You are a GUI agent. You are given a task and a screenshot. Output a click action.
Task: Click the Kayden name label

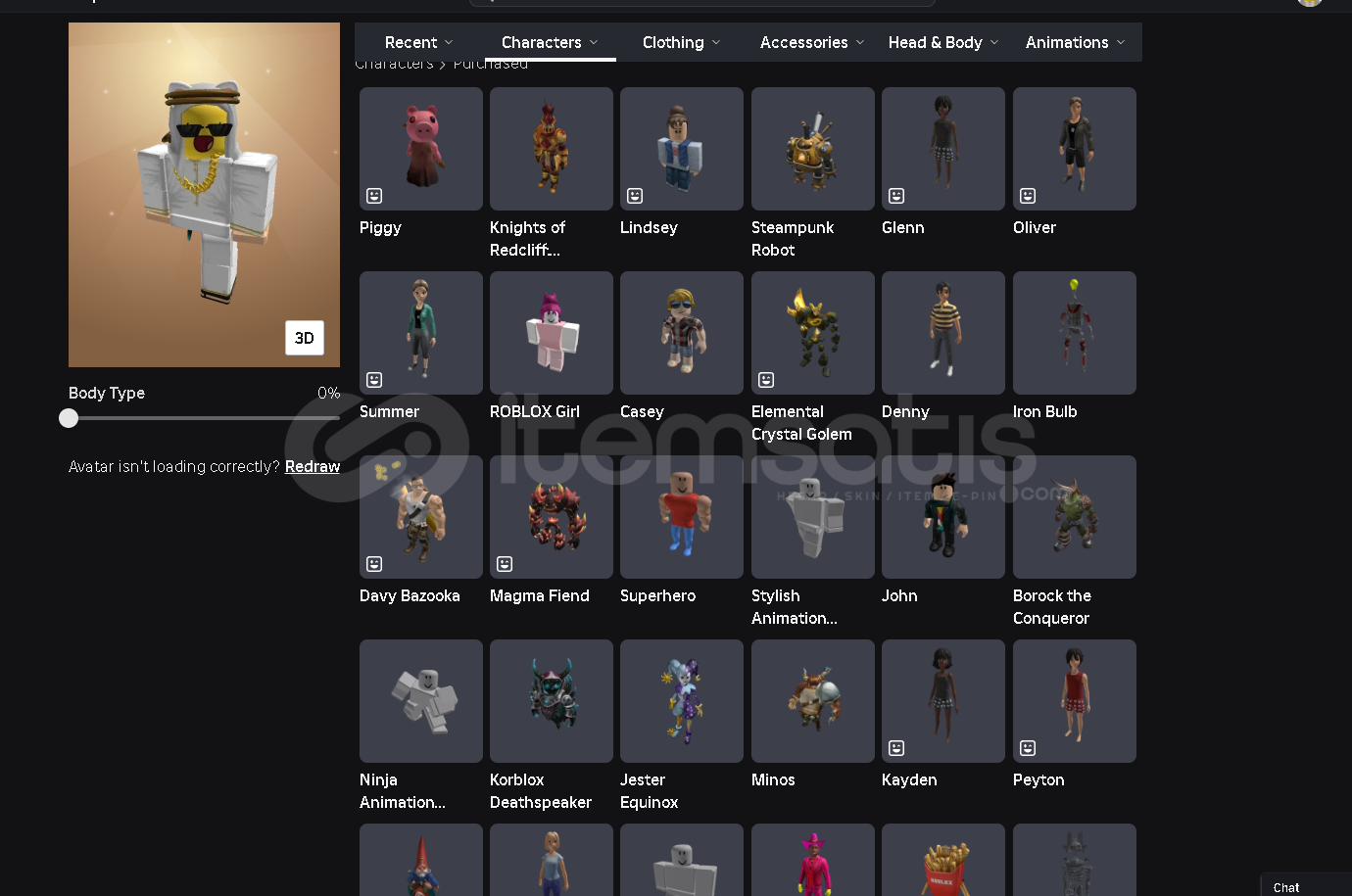[909, 780]
